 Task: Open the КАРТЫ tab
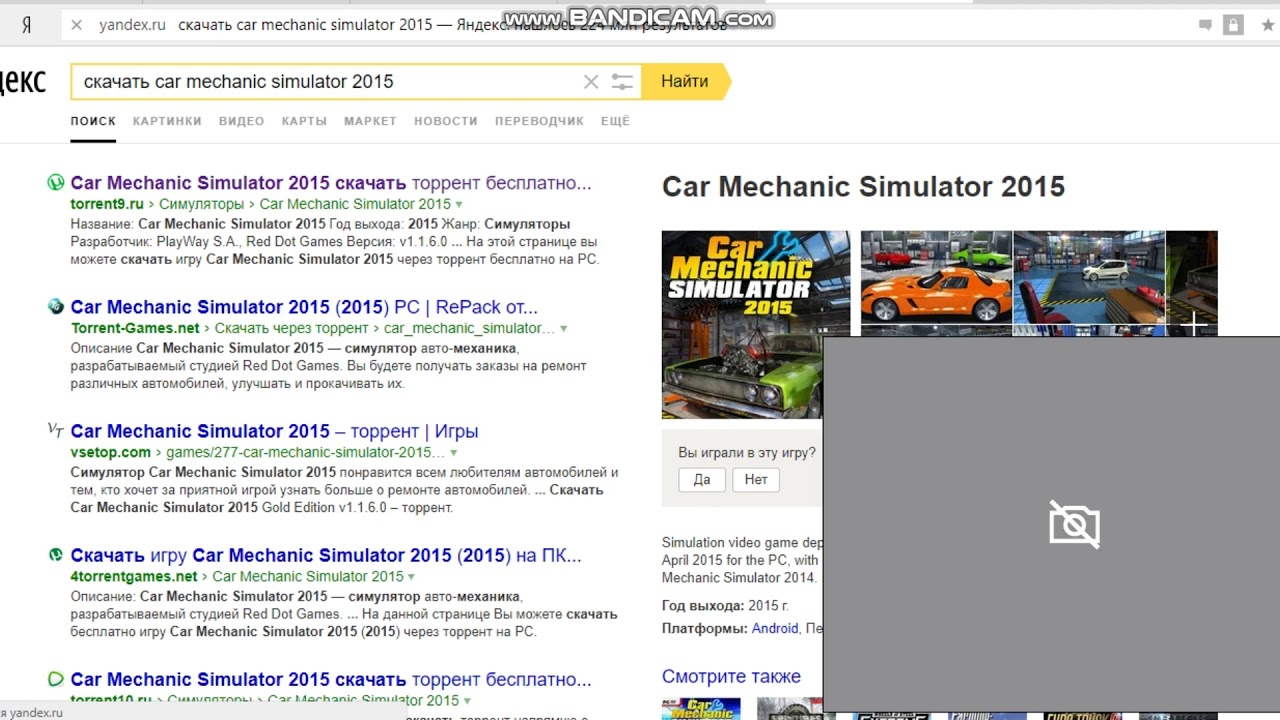coord(304,121)
